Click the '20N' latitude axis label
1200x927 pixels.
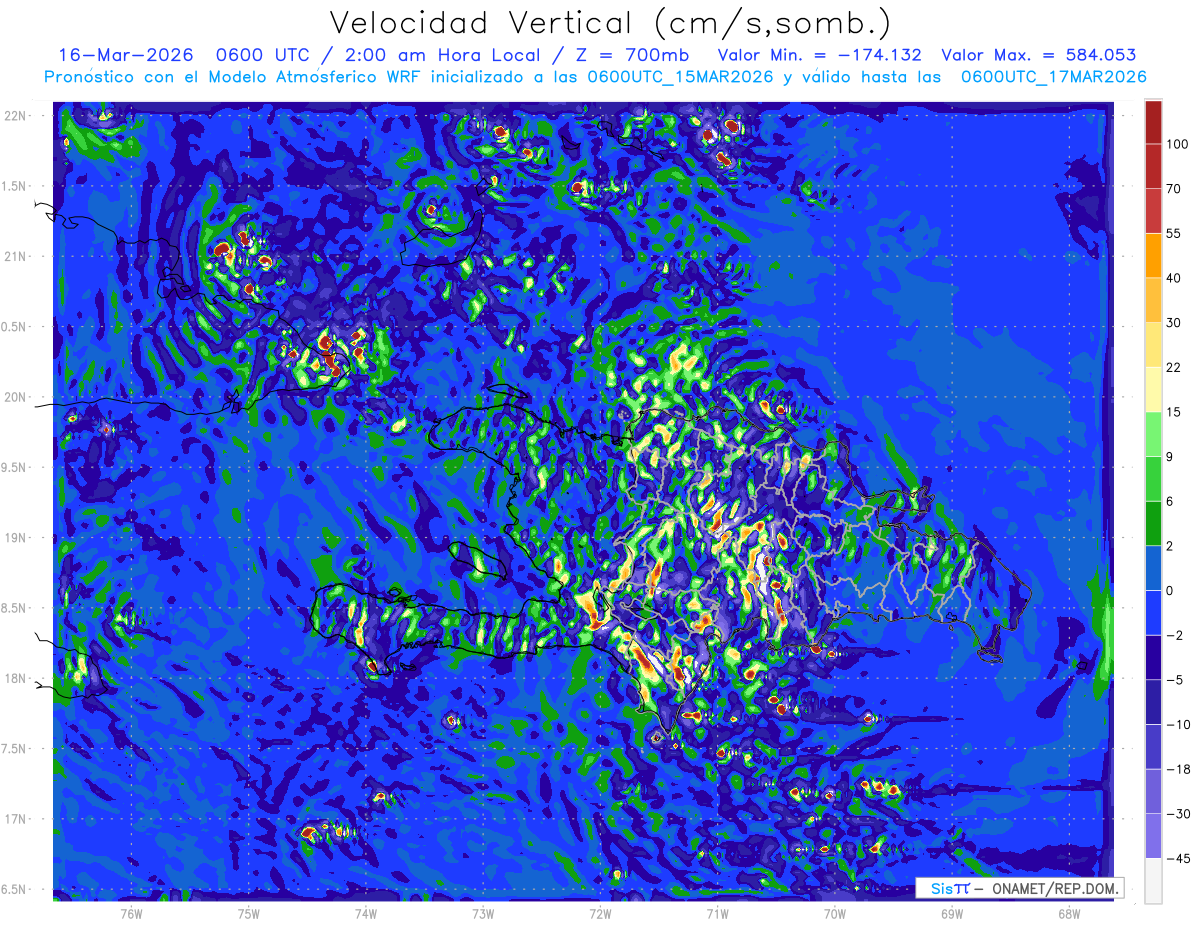point(16,397)
